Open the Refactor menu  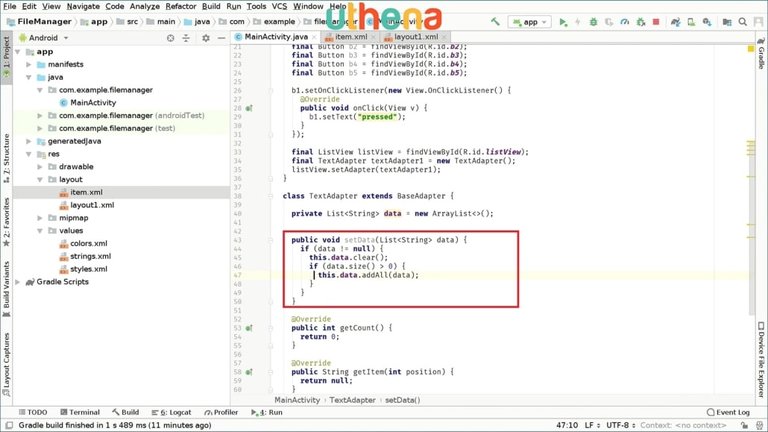(x=180, y=6)
